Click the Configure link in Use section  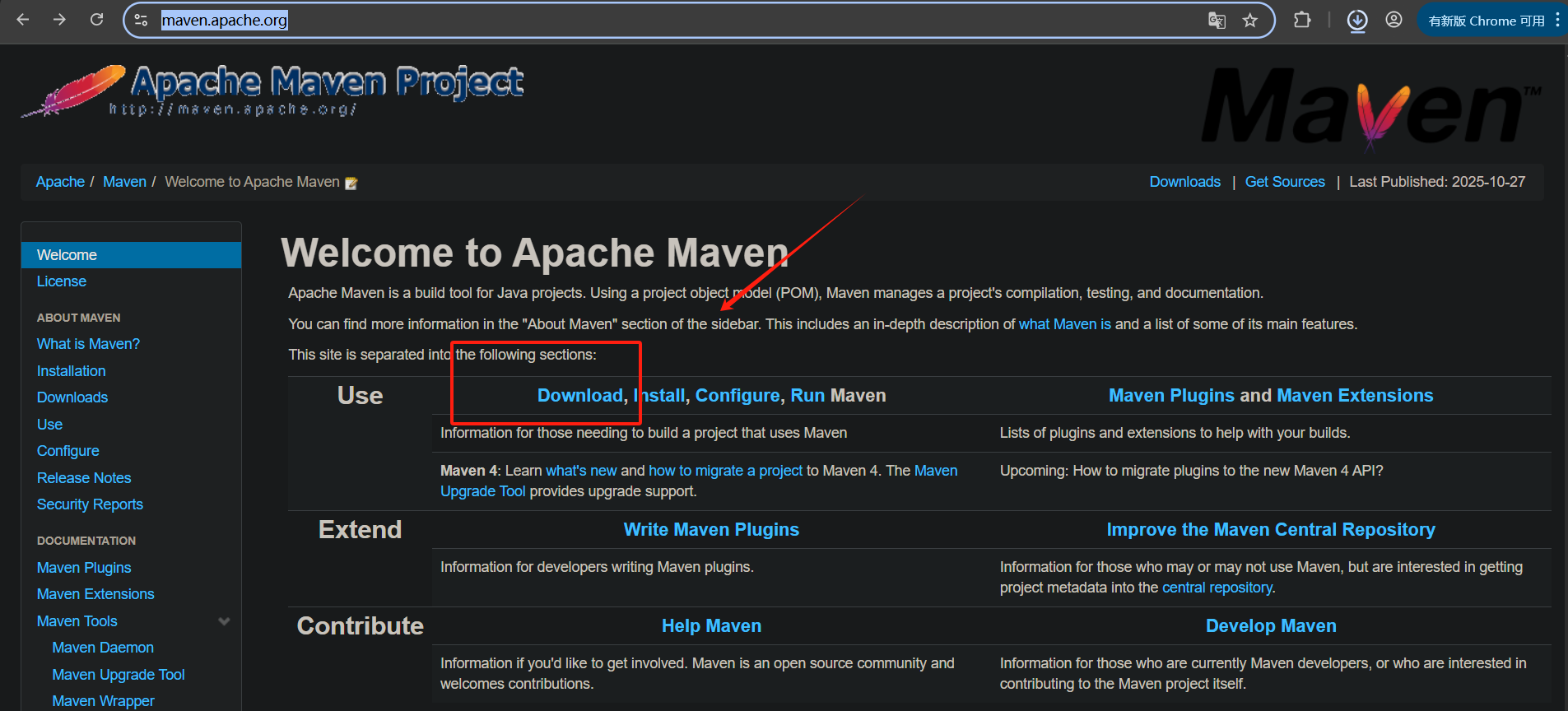pyautogui.click(x=737, y=396)
